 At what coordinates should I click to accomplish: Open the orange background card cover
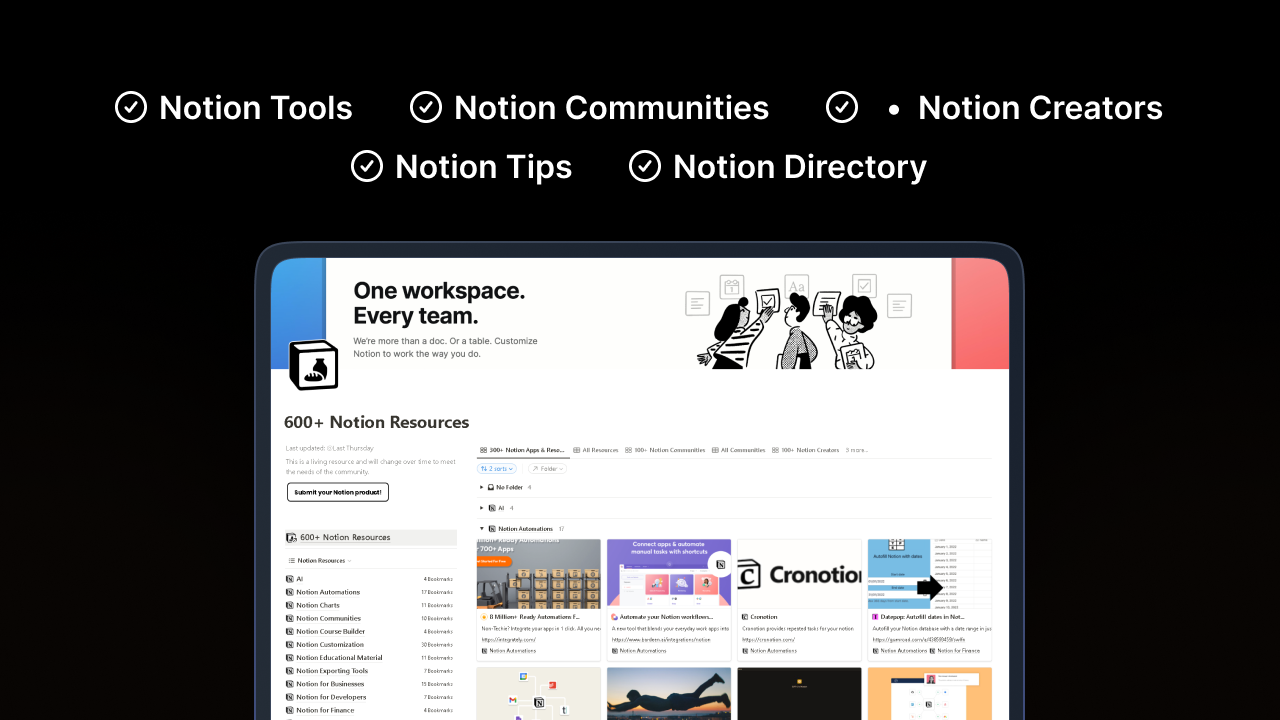[930, 693]
